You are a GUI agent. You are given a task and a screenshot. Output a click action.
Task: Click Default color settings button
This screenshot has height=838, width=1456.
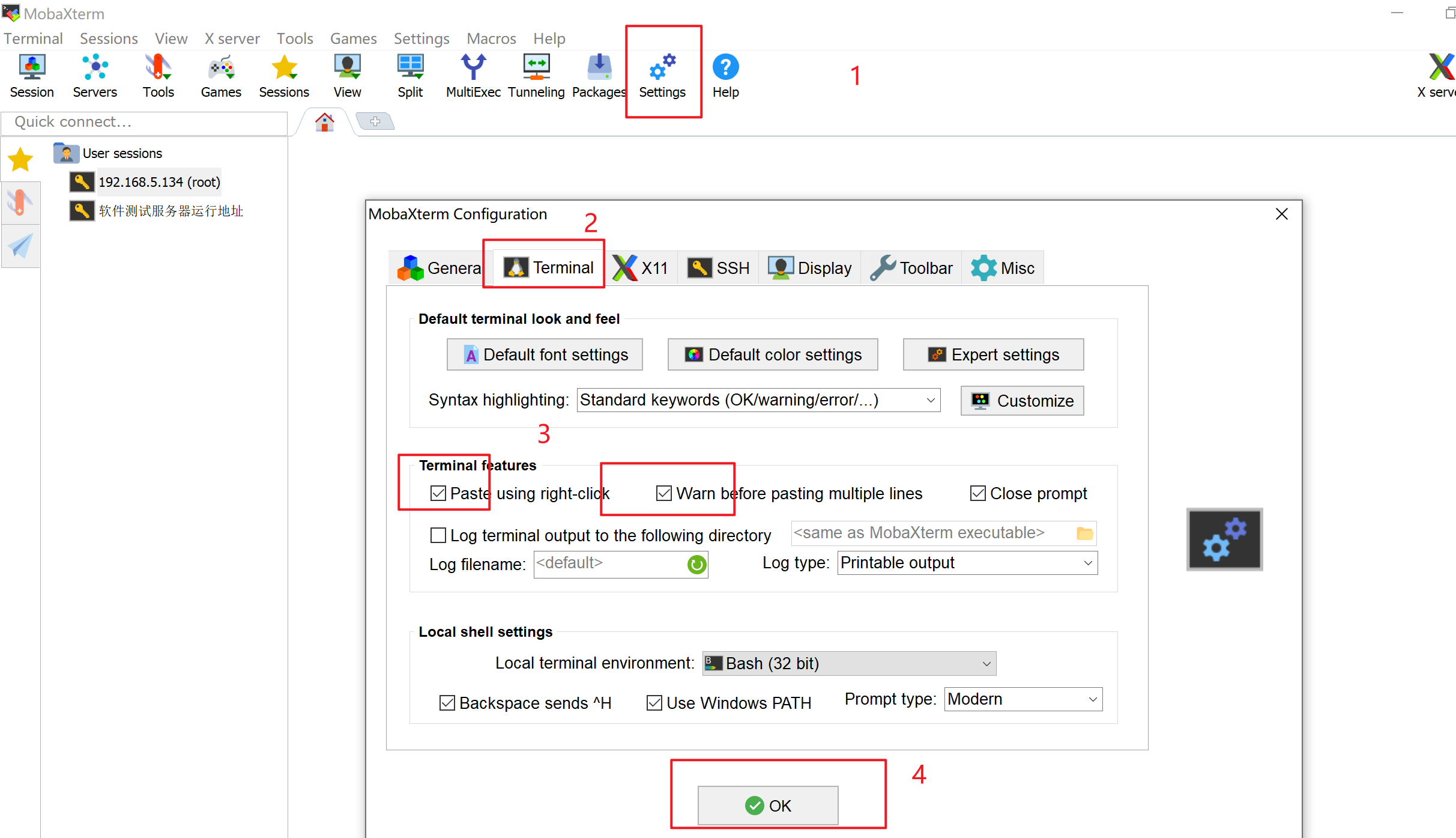773,354
